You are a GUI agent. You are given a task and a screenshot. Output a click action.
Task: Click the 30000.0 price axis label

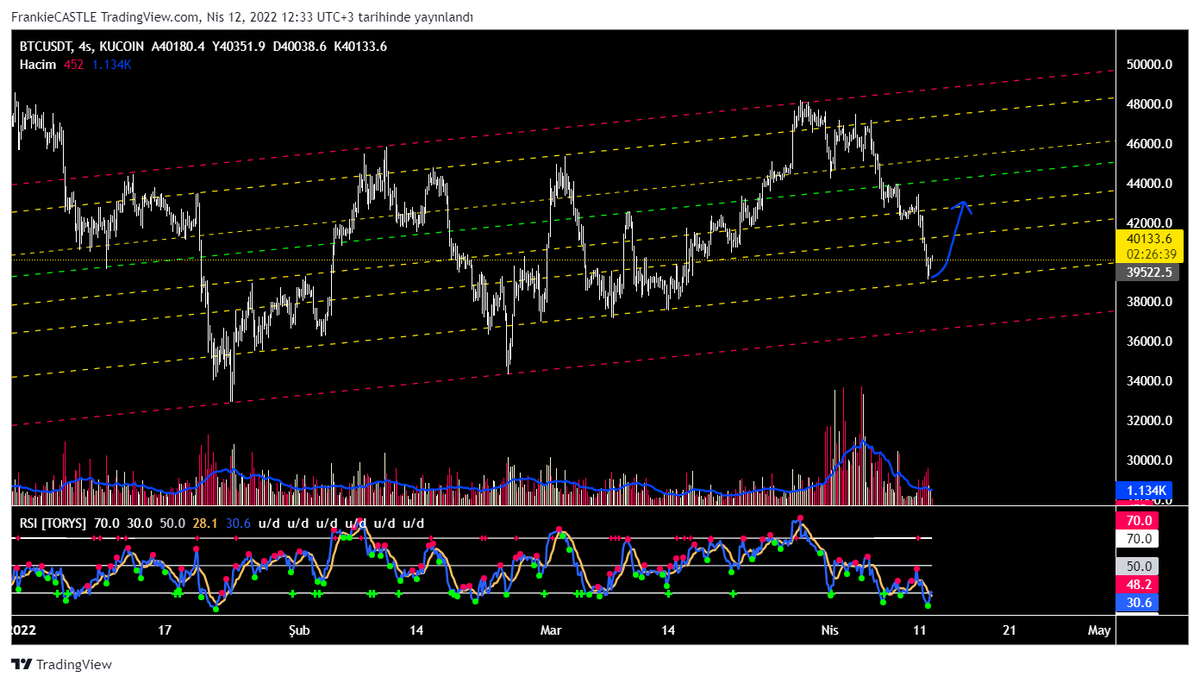coord(1148,460)
